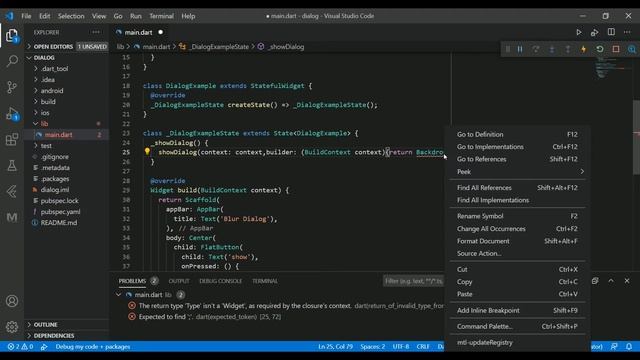This screenshot has width=640, height=360.
Task: Close the bottom panel
Action: click(627, 281)
